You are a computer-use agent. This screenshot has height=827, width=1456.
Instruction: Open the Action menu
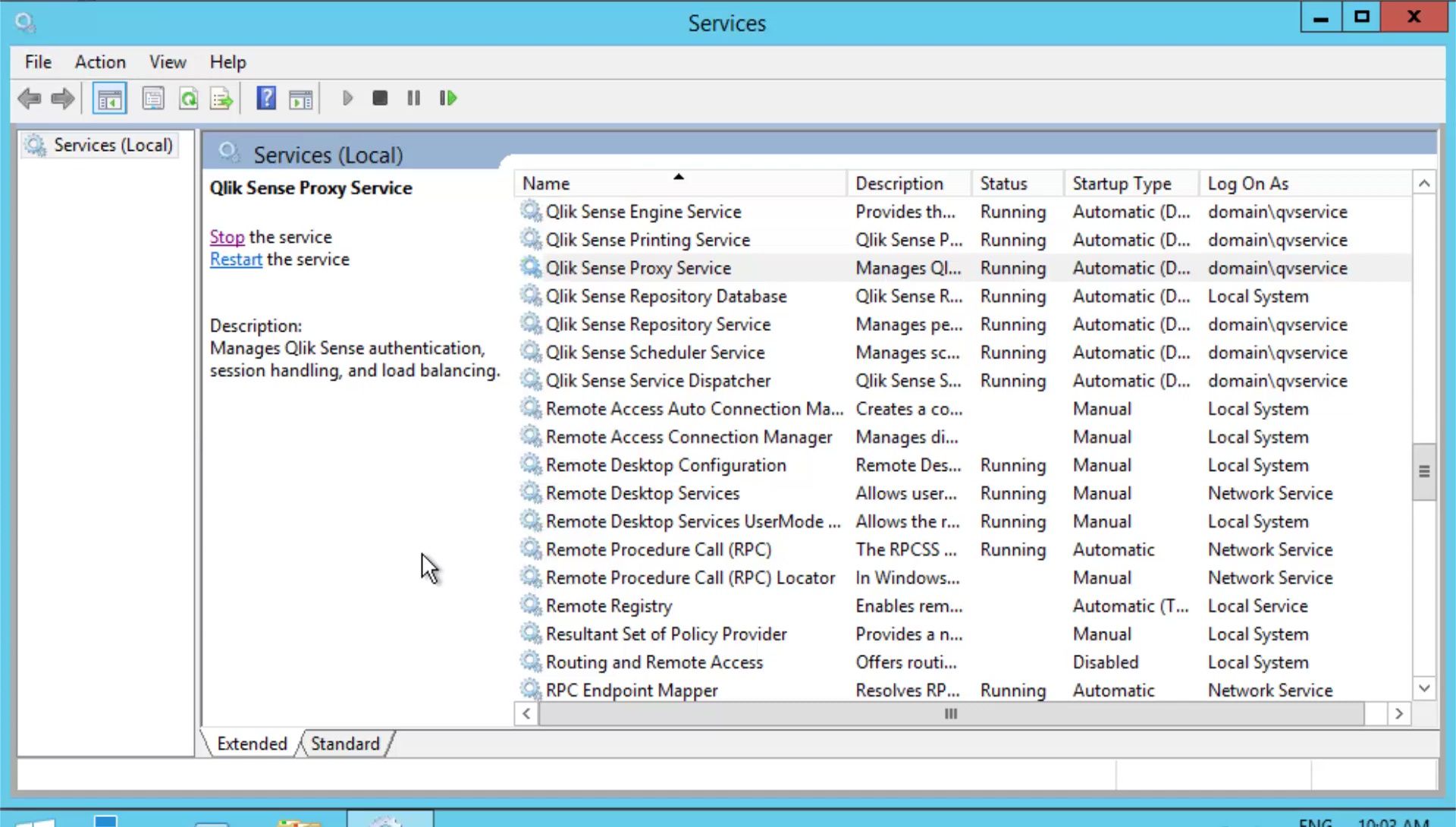pos(100,62)
